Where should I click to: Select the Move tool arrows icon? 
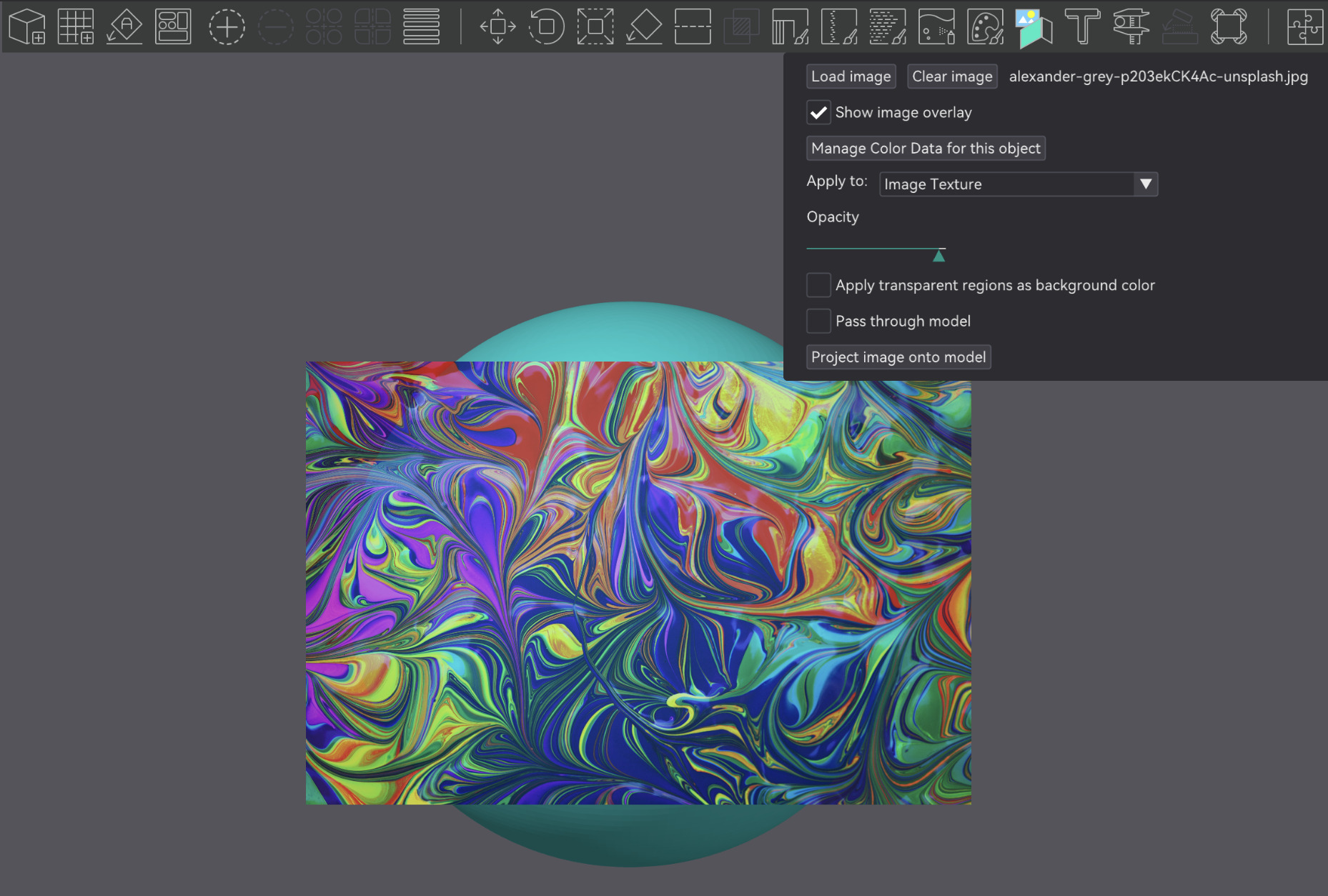(x=498, y=26)
